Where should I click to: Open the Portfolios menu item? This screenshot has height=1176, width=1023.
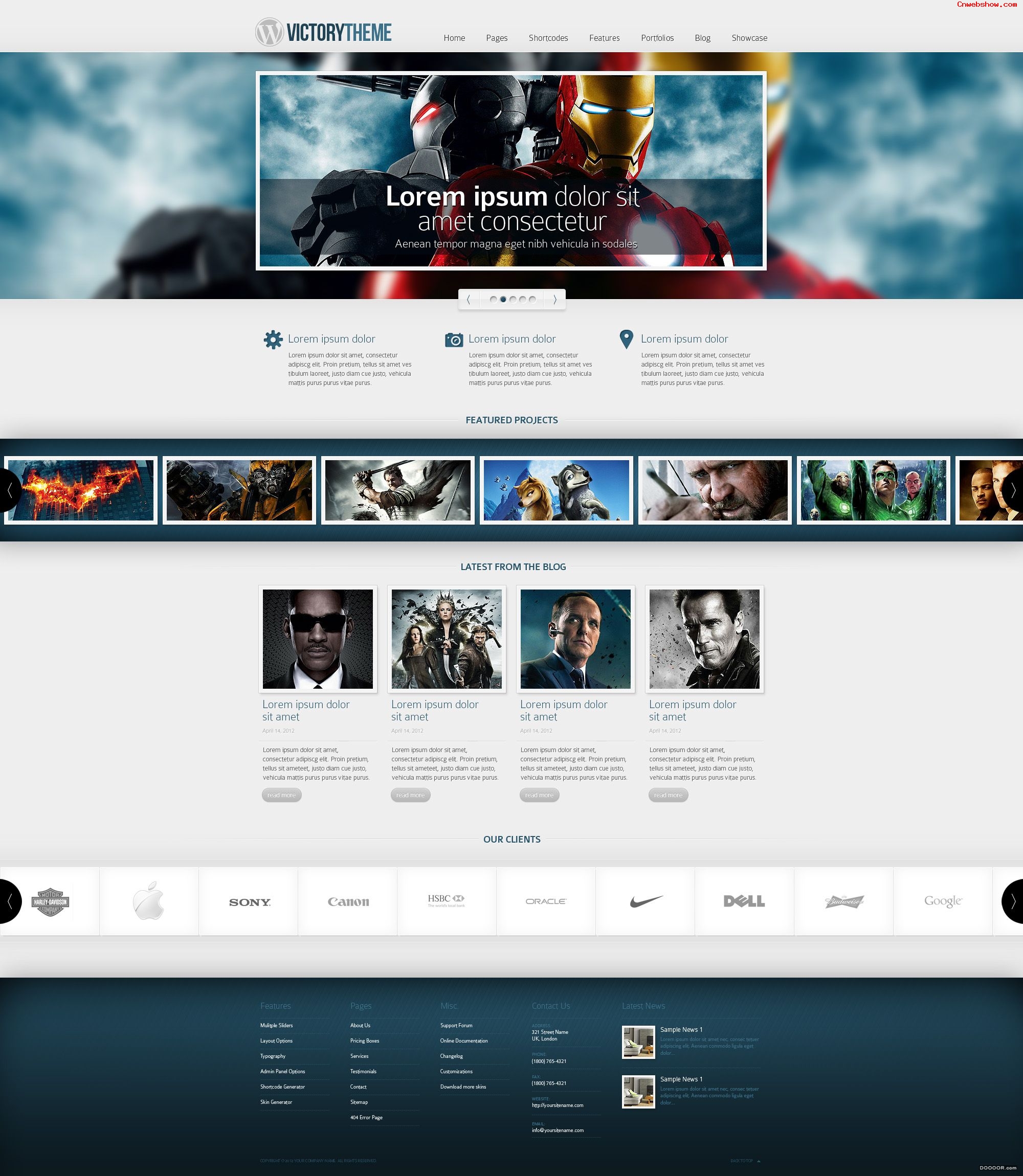pyautogui.click(x=657, y=38)
